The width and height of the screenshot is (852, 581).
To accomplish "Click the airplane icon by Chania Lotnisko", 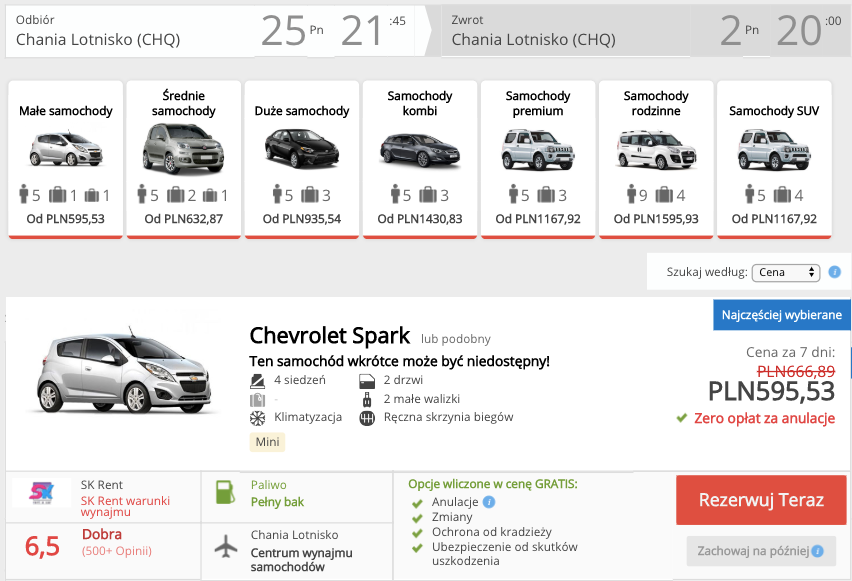I will coord(225,546).
